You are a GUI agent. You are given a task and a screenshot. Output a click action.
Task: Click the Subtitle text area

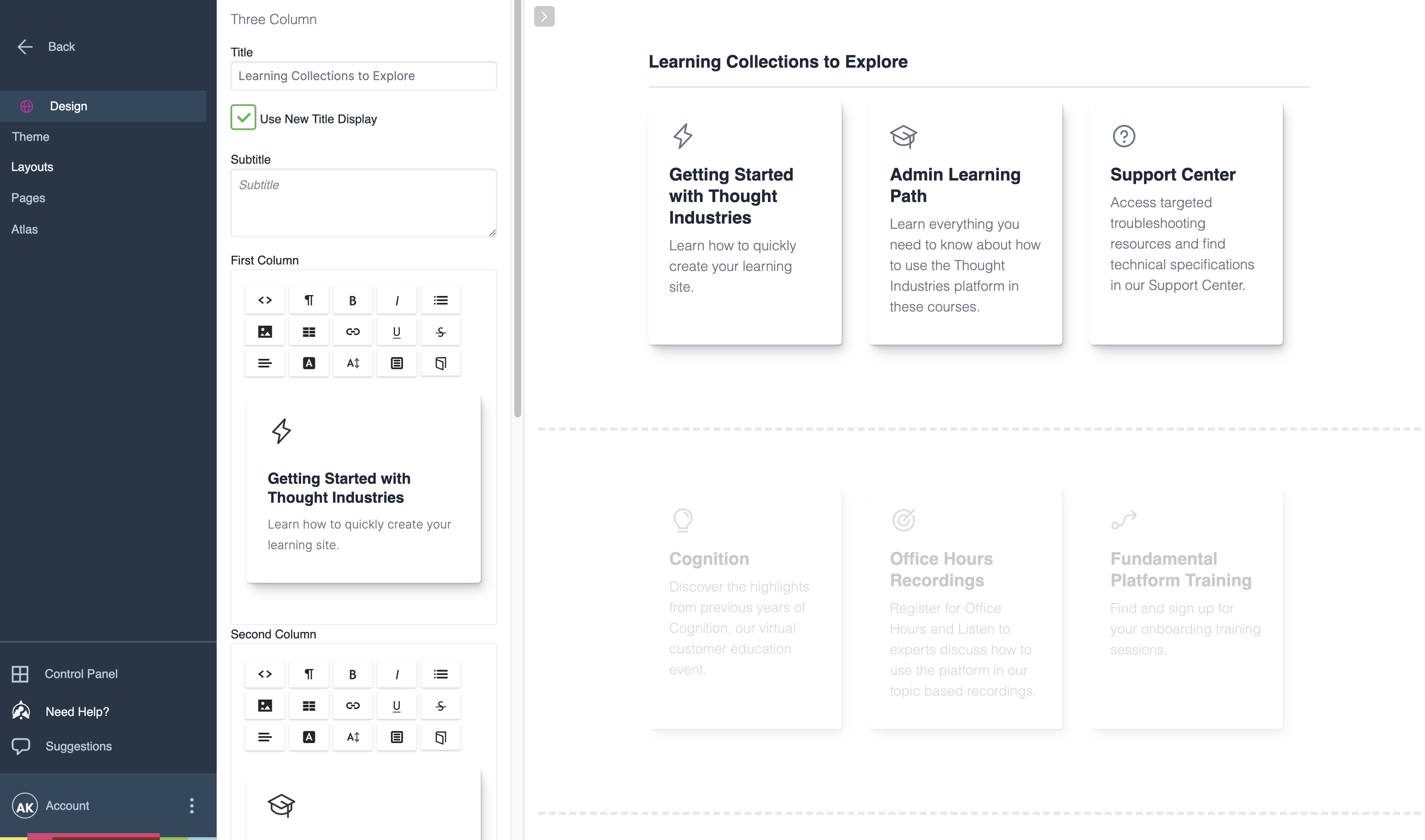click(x=363, y=202)
